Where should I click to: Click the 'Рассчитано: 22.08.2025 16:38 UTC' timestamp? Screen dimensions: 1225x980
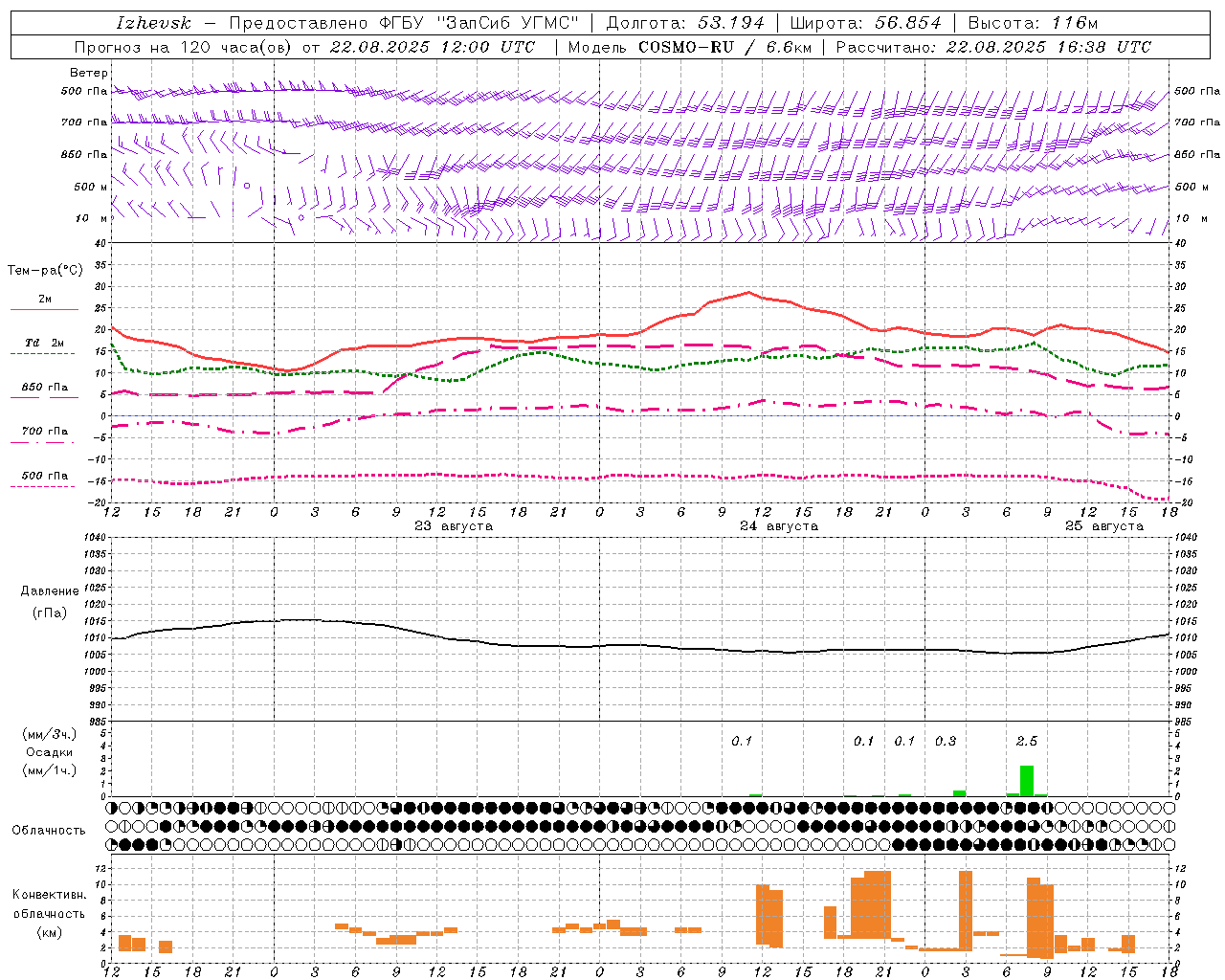(x=993, y=47)
